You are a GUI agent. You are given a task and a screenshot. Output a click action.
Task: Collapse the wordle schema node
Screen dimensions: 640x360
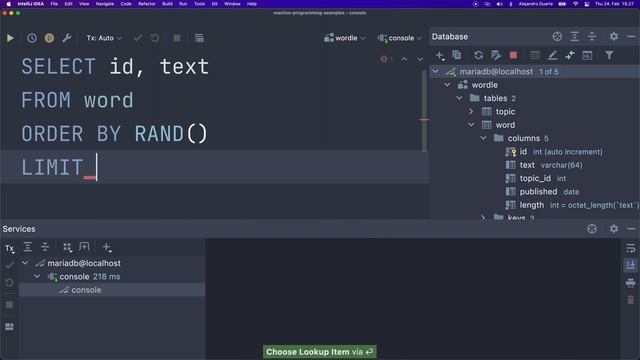coord(447,85)
